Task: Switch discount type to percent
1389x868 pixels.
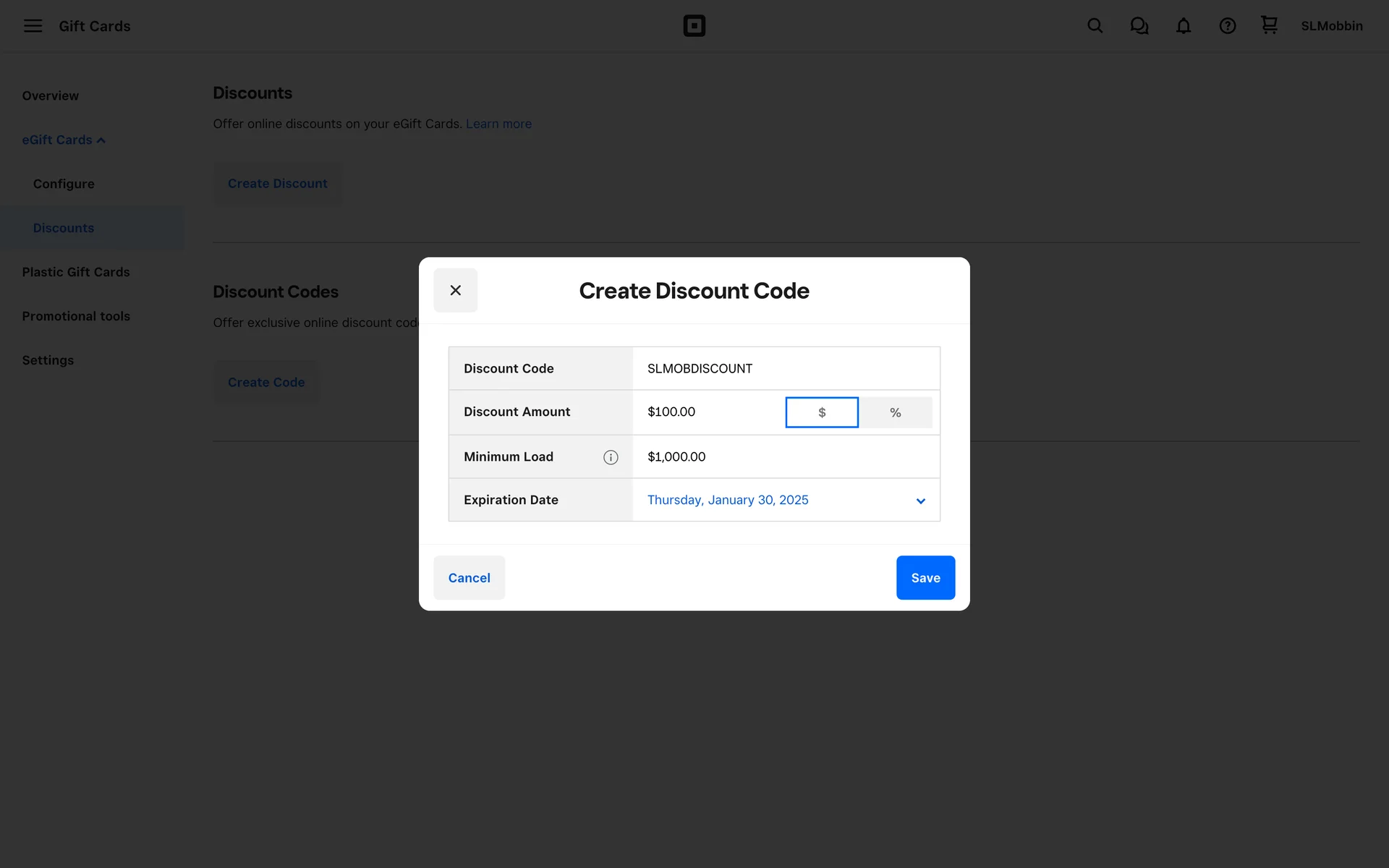Action: 895,412
